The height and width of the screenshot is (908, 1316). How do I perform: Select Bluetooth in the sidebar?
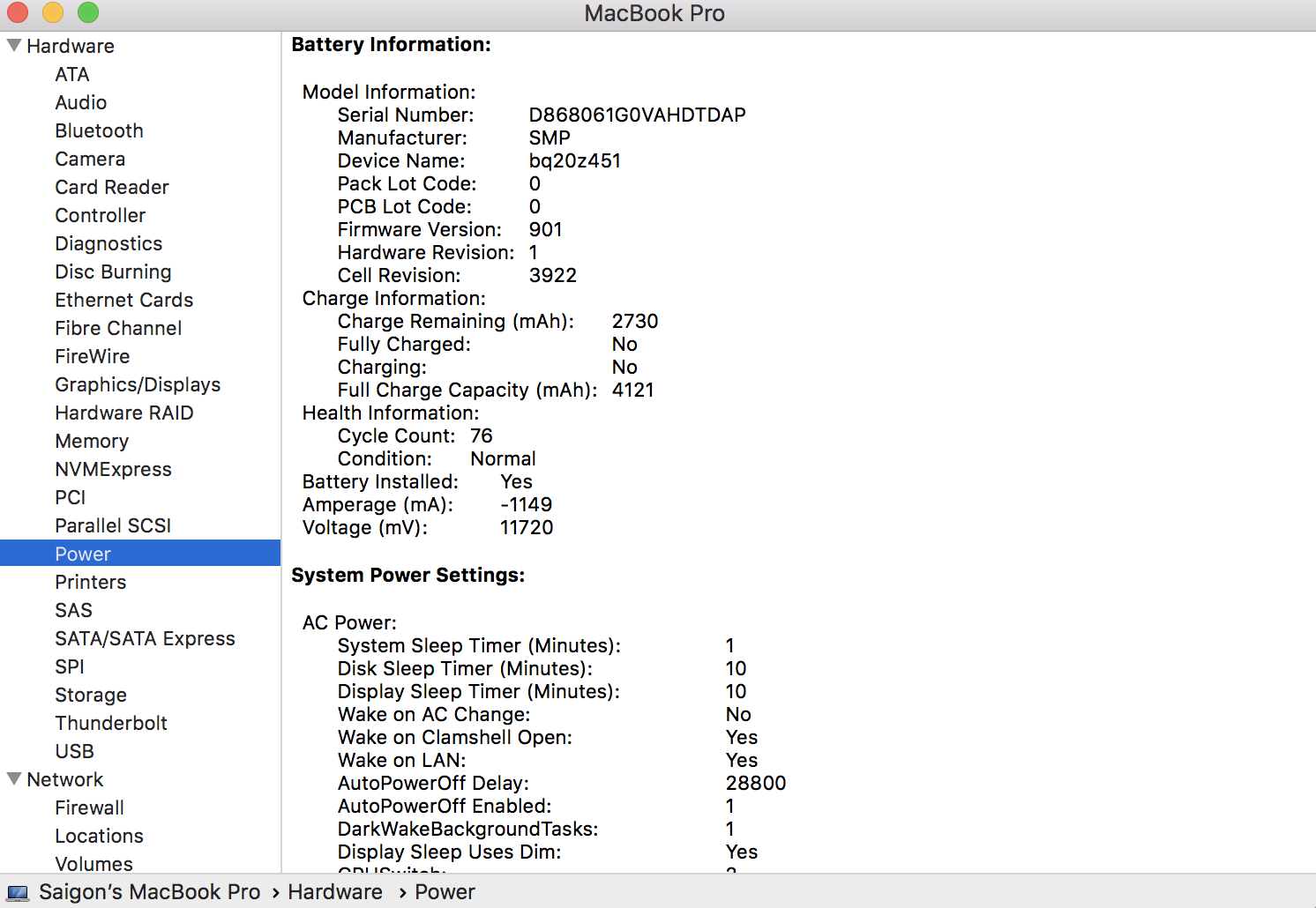(x=99, y=130)
